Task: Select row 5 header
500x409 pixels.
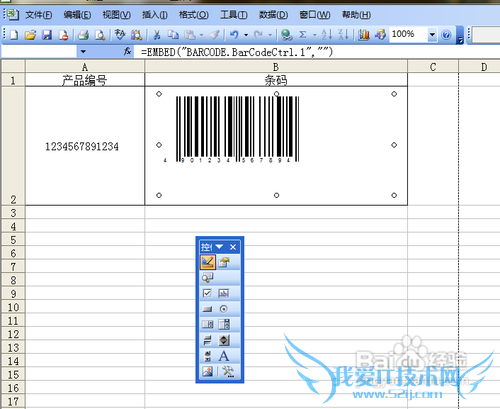Action: (x=13, y=240)
